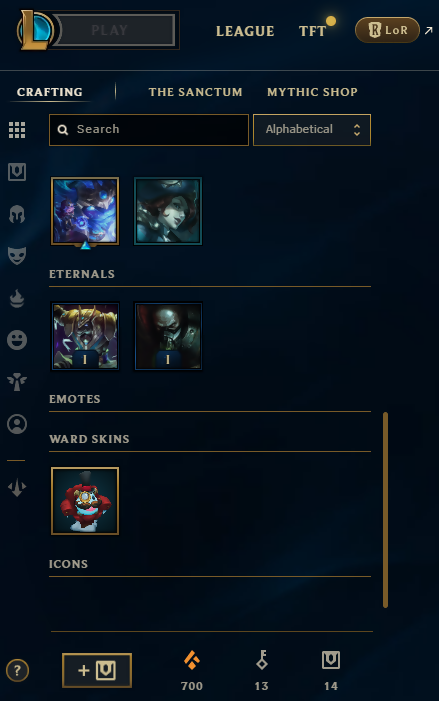Image resolution: width=439 pixels, height=701 pixels.
Task: Filter loot by emotes smiley icon
Action: pos(17,340)
